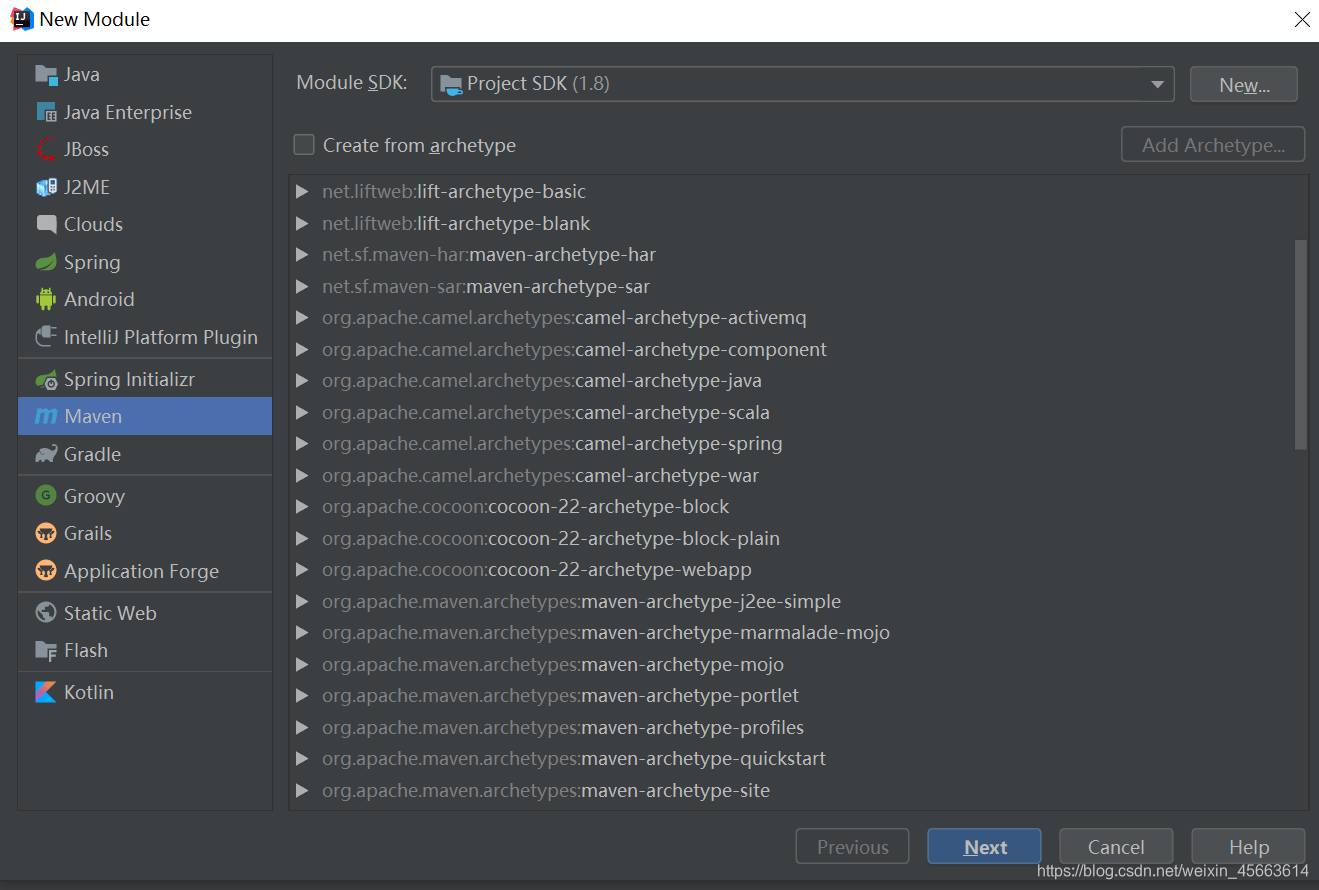Expand camel-archetype-activemq node

click(303, 318)
